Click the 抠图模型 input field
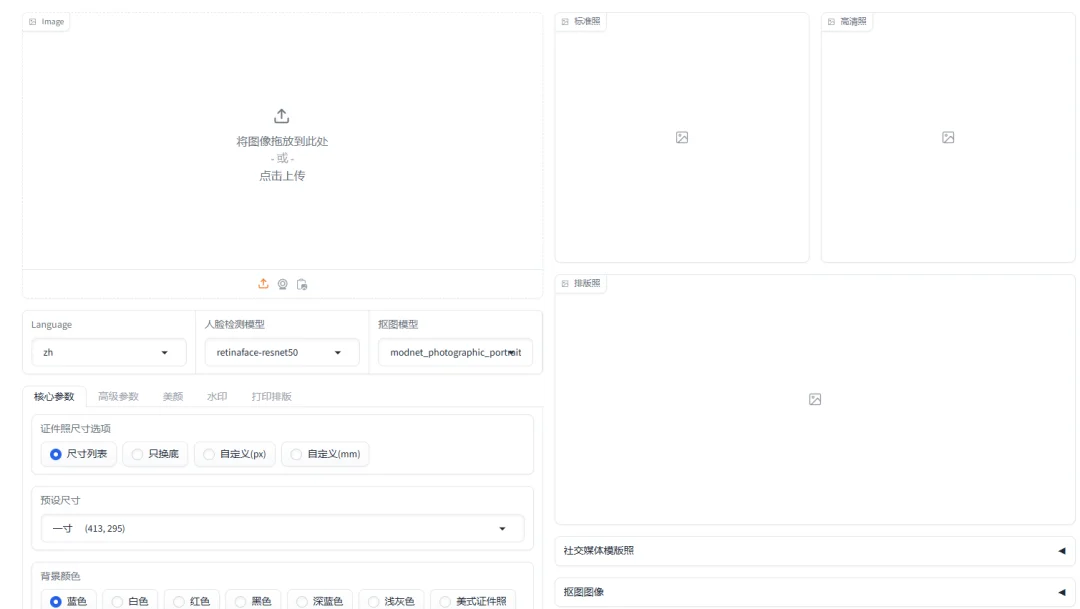This screenshot has width=1080, height=609. click(x=455, y=352)
